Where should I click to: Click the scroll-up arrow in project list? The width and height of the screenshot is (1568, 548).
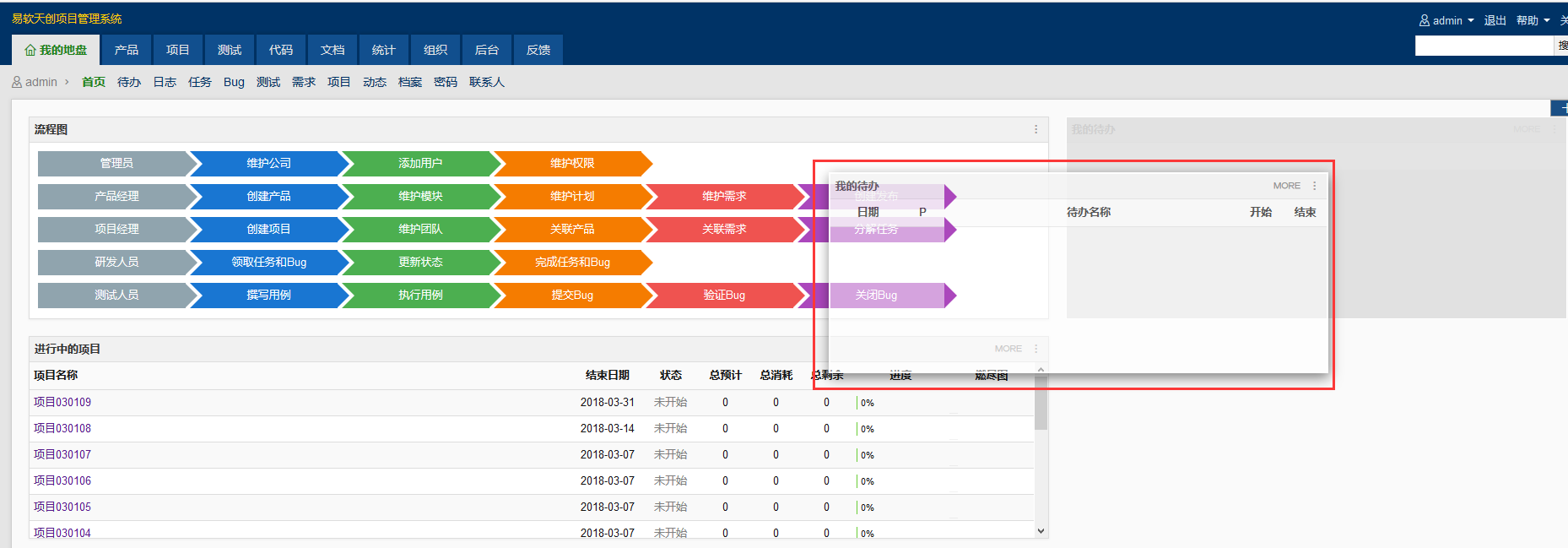tap(1041, 370)
